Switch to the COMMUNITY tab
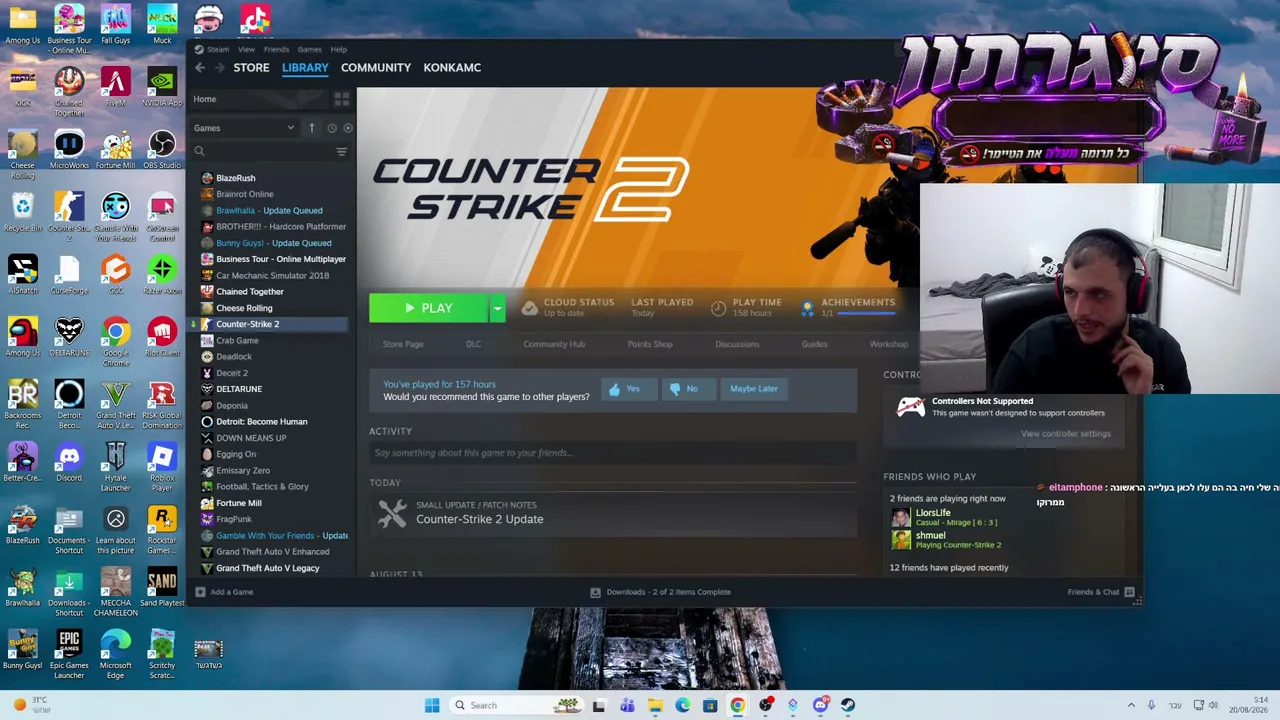This screenshot has width=1280, height=720. 376,67
